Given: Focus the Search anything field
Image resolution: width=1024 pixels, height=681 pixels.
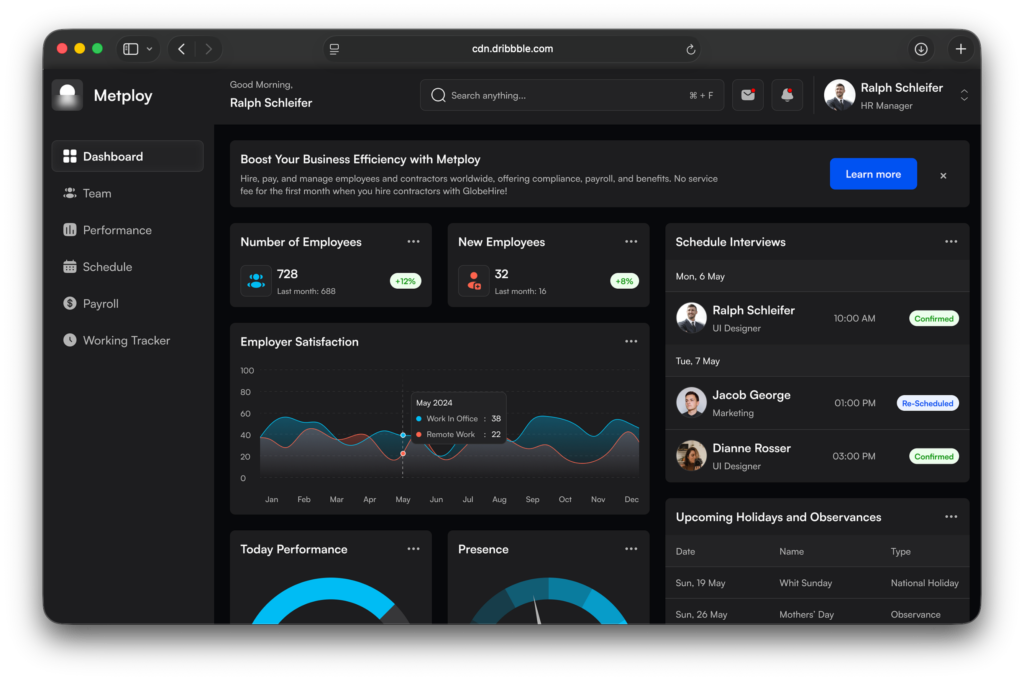Looking at the screenshot, I should [560, 96].
